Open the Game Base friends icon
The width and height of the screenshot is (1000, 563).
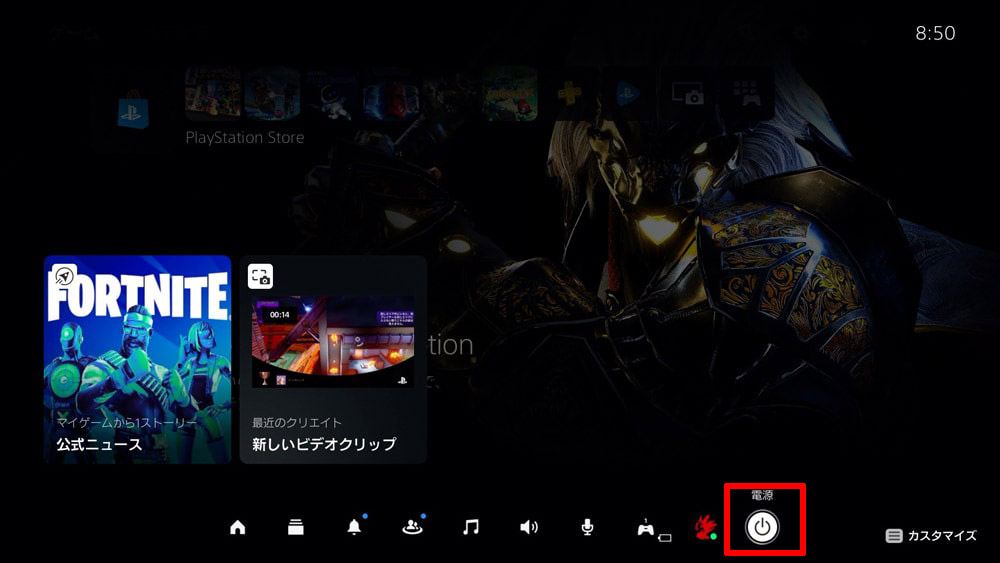(412, 527)
